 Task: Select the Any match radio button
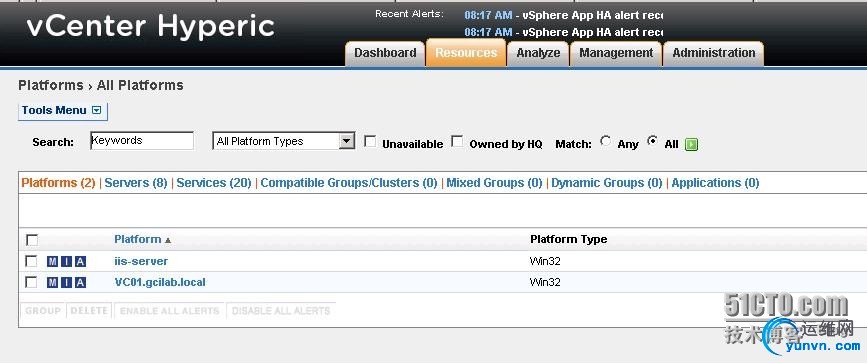click(606, 142)
